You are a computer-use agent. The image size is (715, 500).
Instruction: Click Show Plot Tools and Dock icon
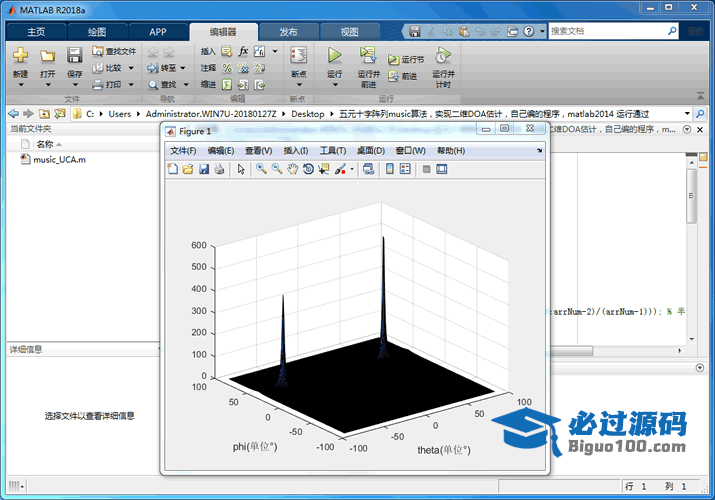[x=441, y=169]
